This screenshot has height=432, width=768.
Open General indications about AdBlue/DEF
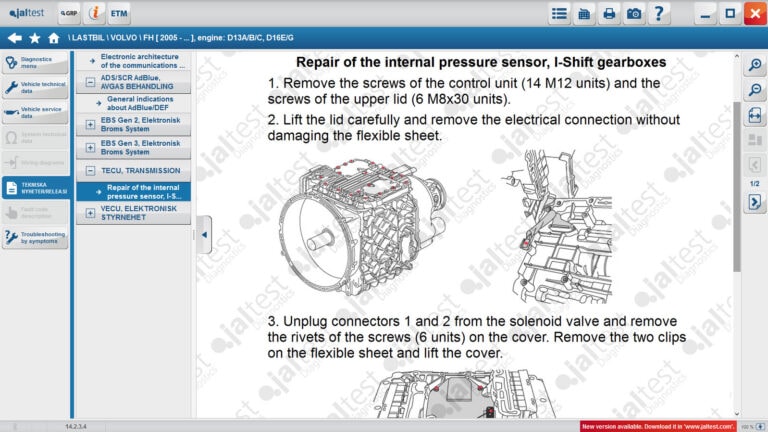pyautogui.click(x=133, y=103)
